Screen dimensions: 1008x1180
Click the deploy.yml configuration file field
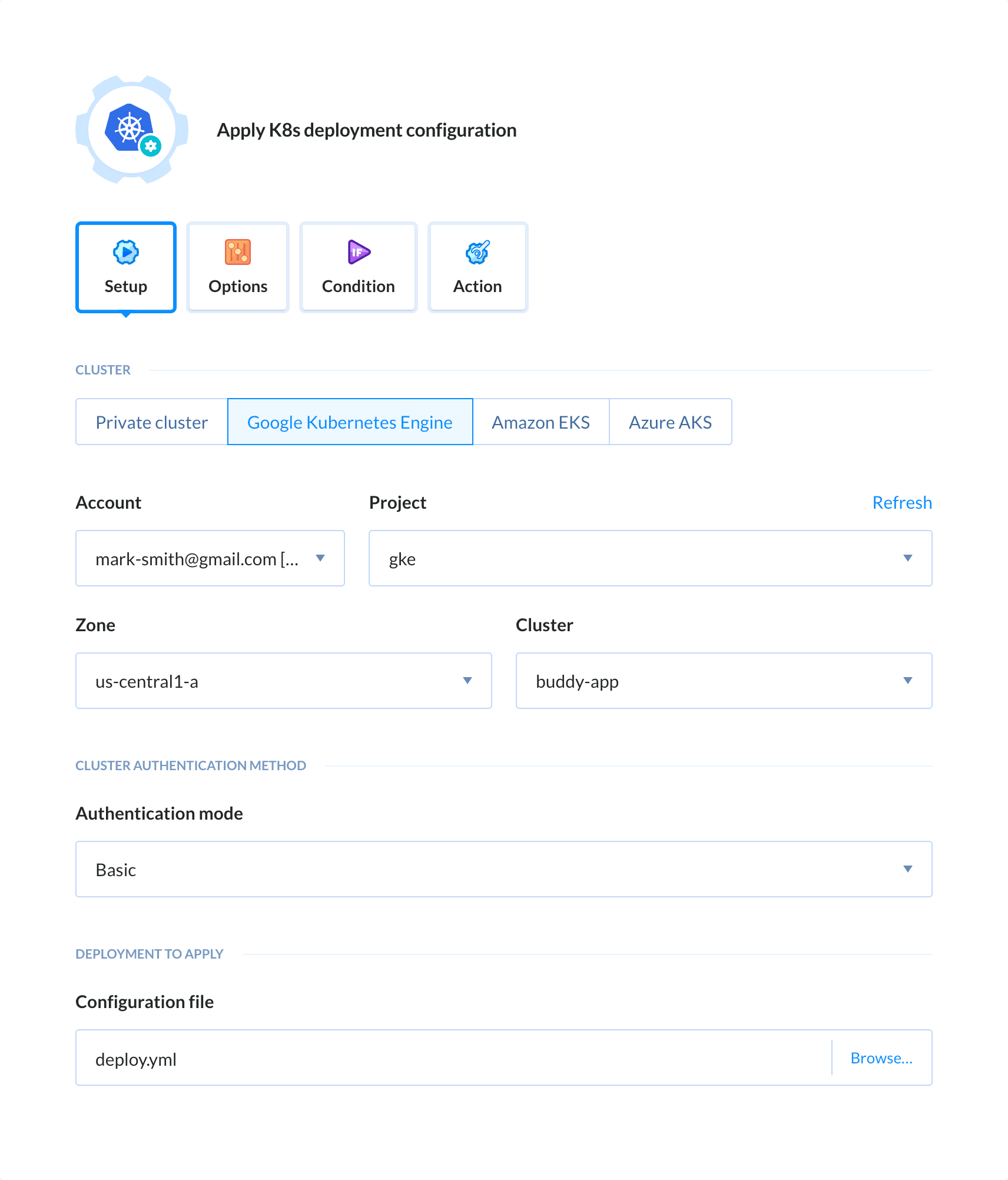(x=412, y=1058)
